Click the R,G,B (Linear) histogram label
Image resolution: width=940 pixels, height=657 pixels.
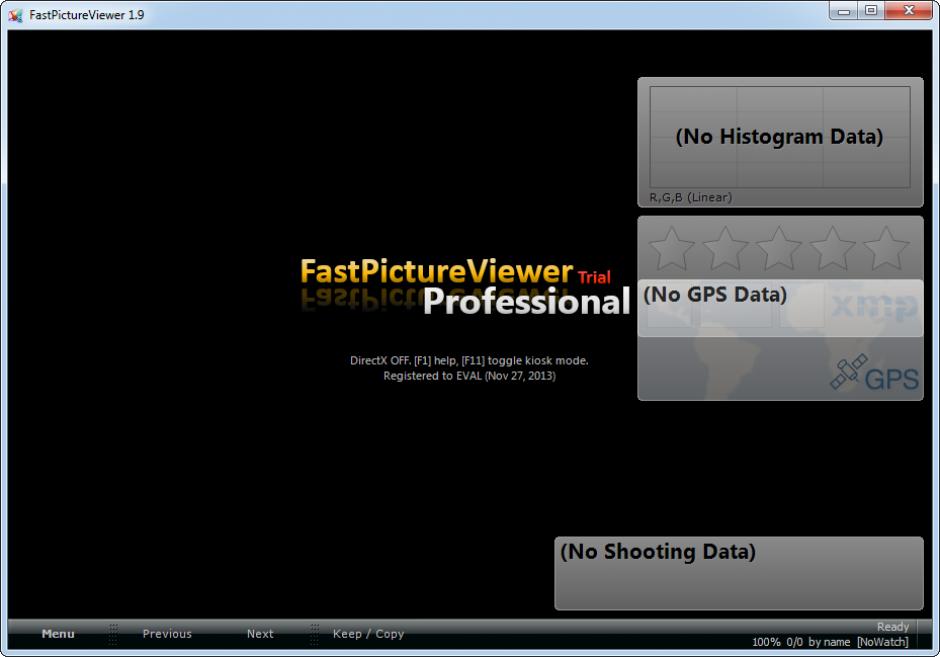pos(691,197)
